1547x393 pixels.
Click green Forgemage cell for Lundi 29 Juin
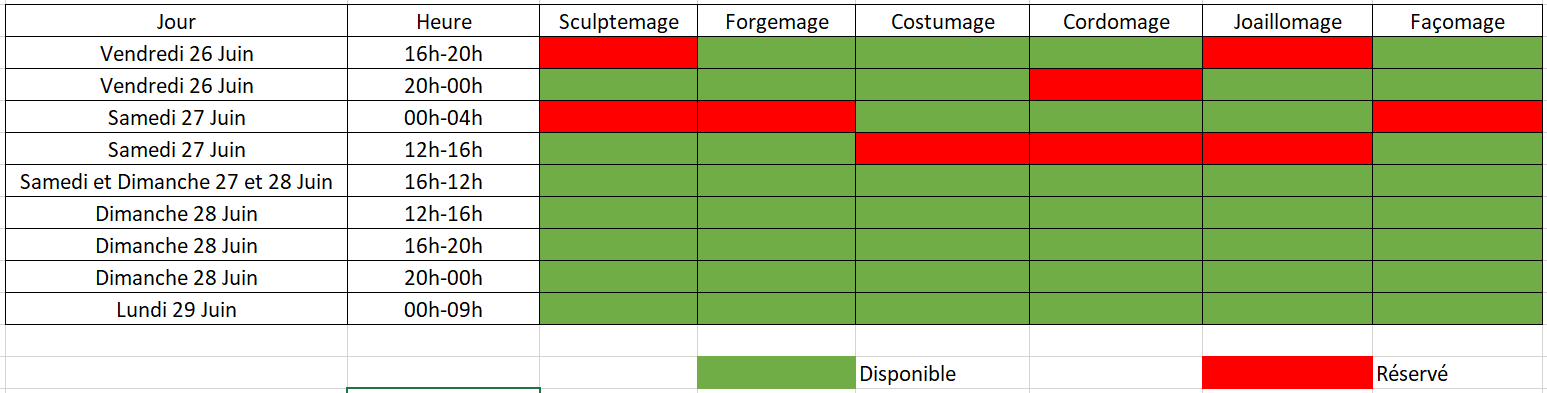coord(776,309)
